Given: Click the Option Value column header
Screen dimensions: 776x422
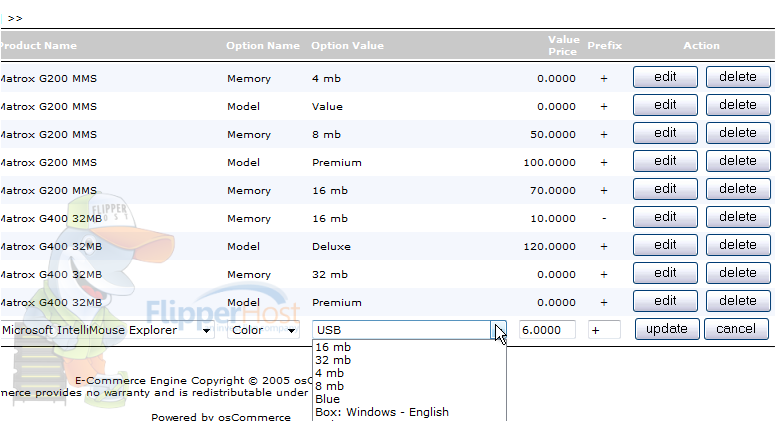Looking at the screenshot, I should [x=347, y=46].
